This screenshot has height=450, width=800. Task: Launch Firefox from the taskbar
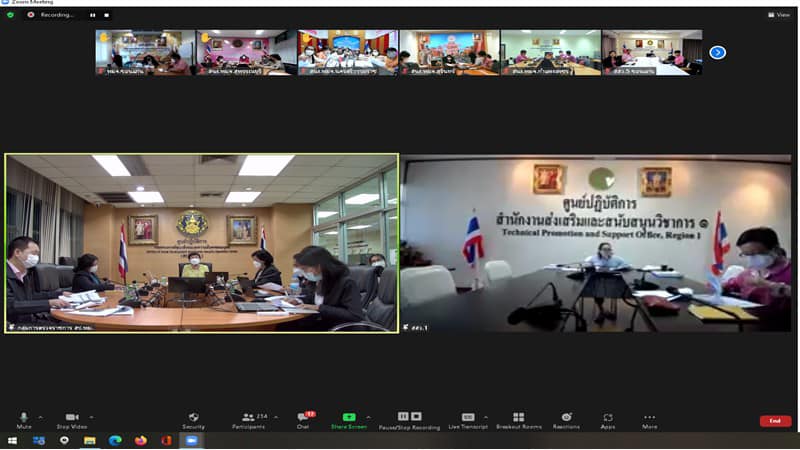pyautogui.click(x=141, y=440)
